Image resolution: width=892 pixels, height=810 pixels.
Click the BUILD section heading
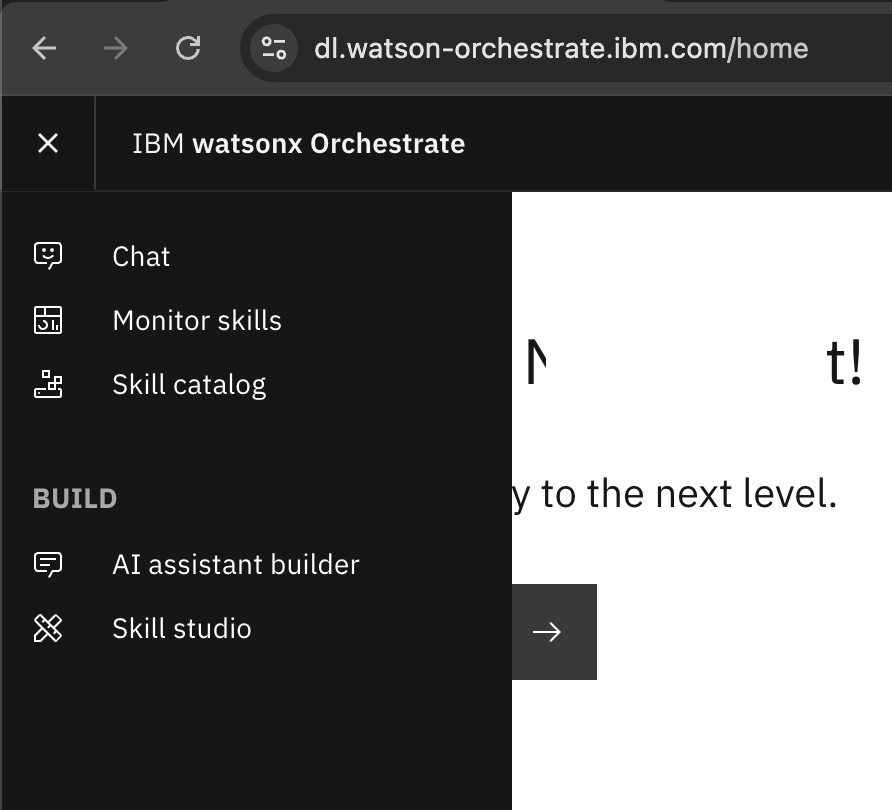75,498
